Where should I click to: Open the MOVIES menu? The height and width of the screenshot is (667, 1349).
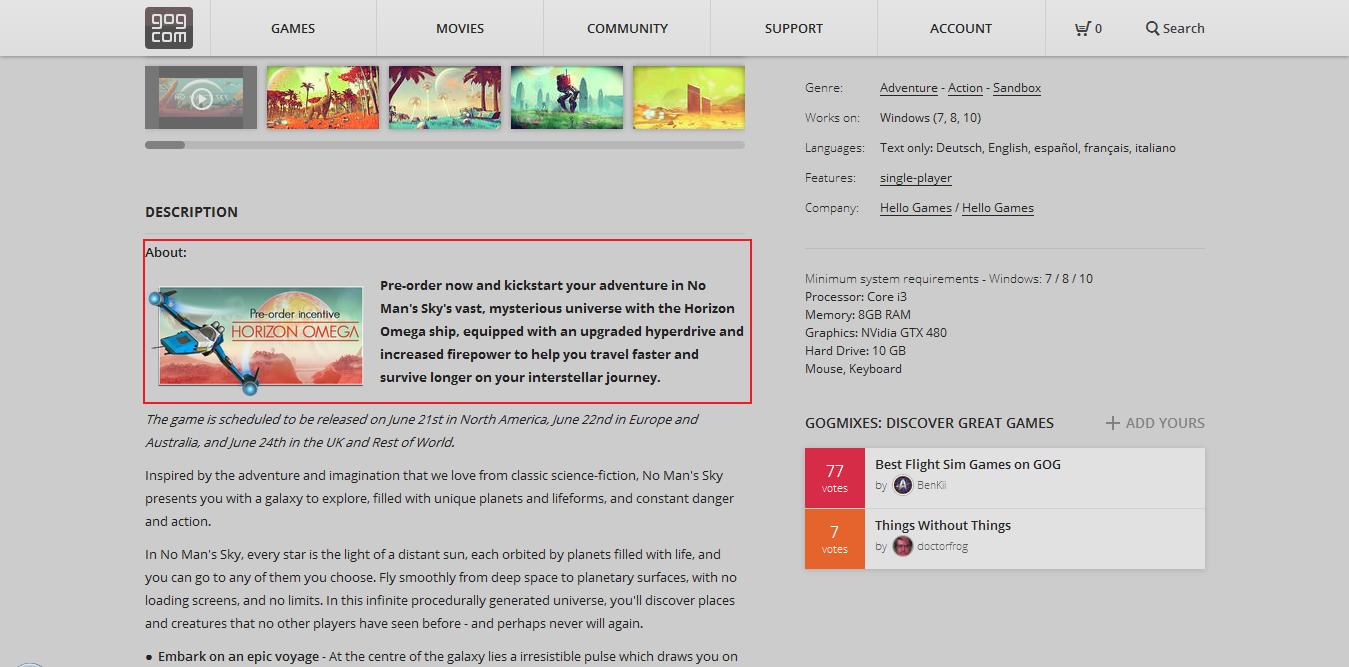460,28
